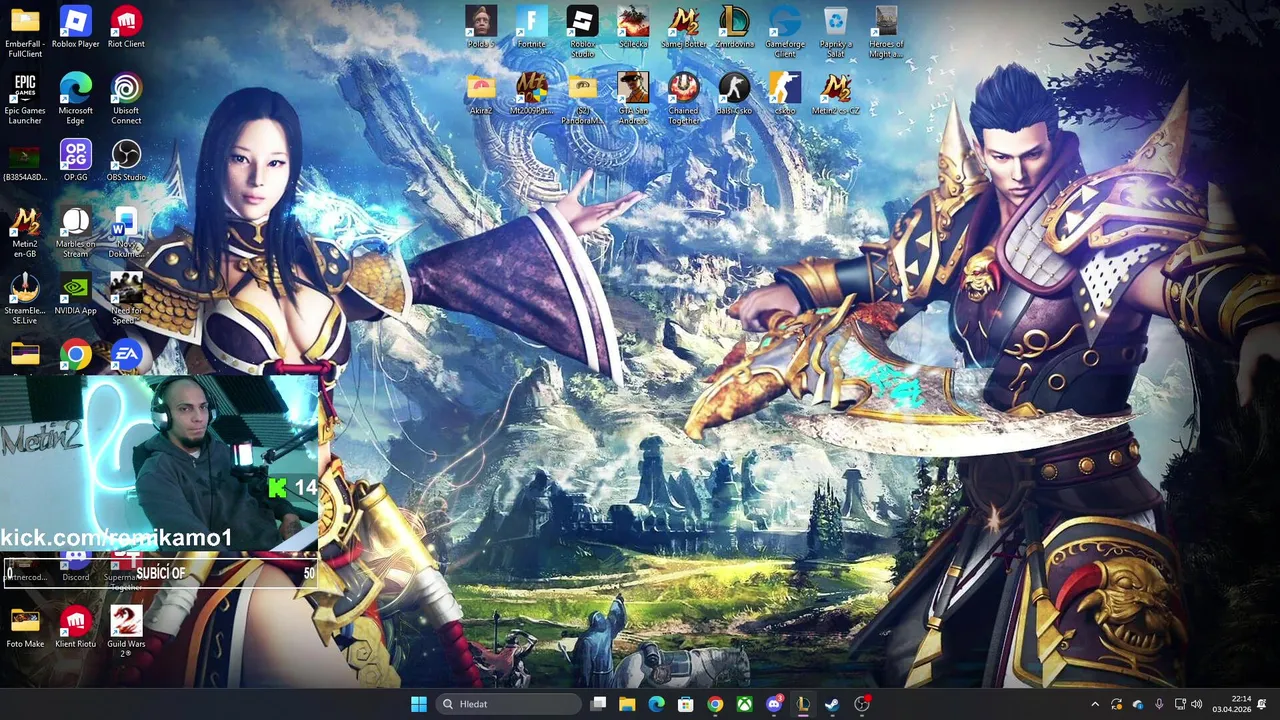Launch GTA San Andreas shortcut

click(x=633, y=98)
